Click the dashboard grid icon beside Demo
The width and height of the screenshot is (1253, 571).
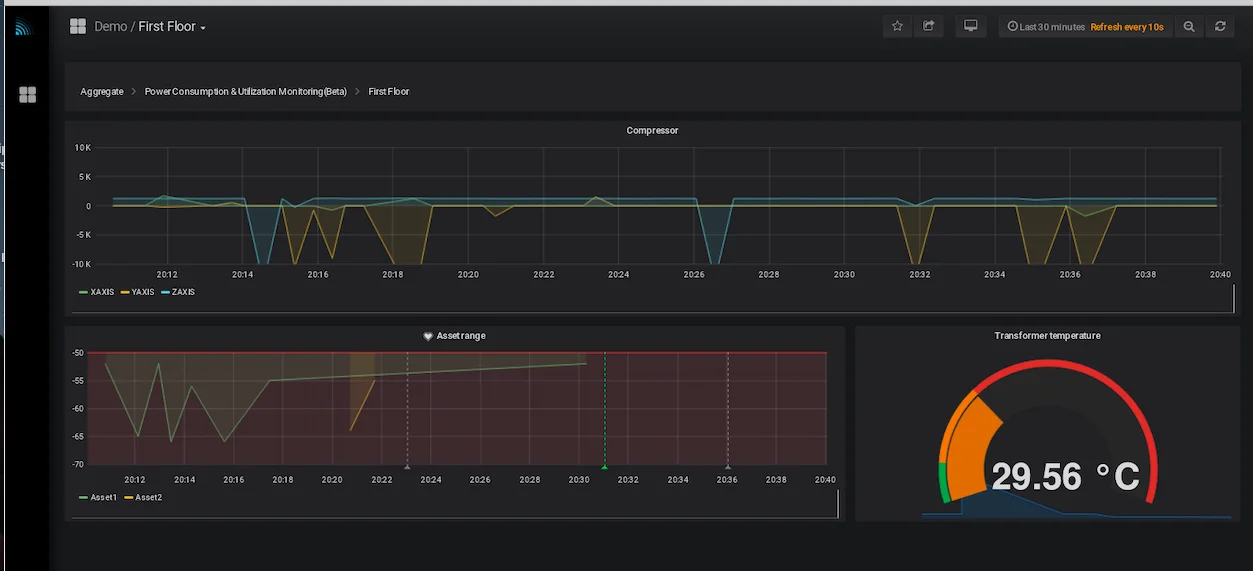point(78,26)
